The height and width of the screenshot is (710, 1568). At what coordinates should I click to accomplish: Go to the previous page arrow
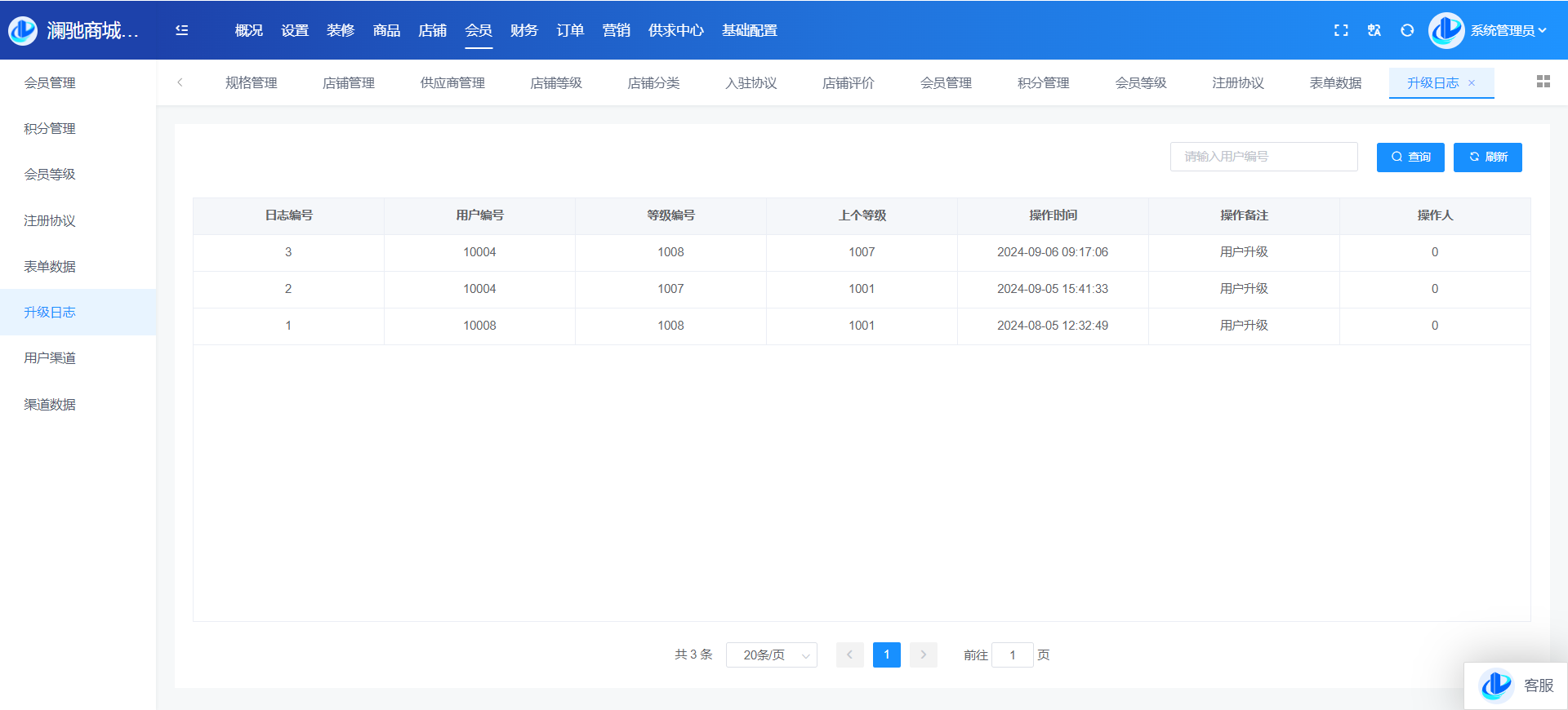(x=849, y=655)
